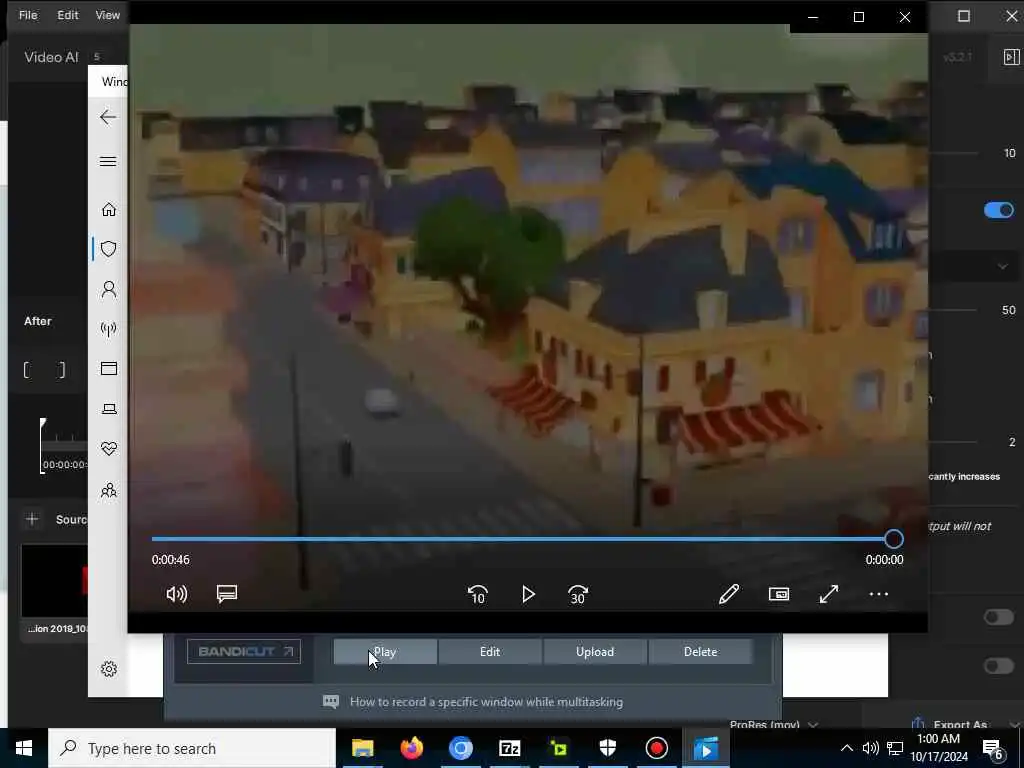This screenshot has width=1024, height=768.
Task: Select Virus & threat protection shield icon
Action: (108, 248)
